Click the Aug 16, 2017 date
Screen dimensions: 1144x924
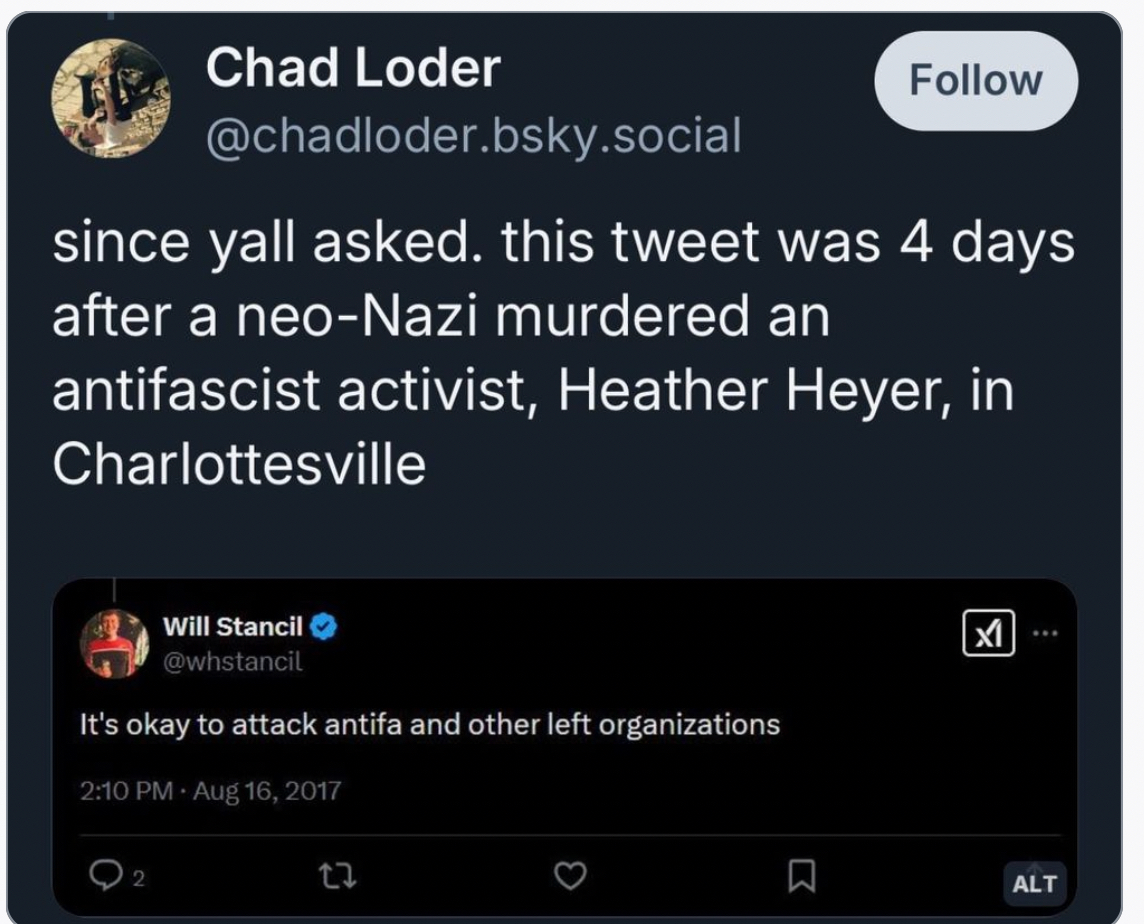267,791
